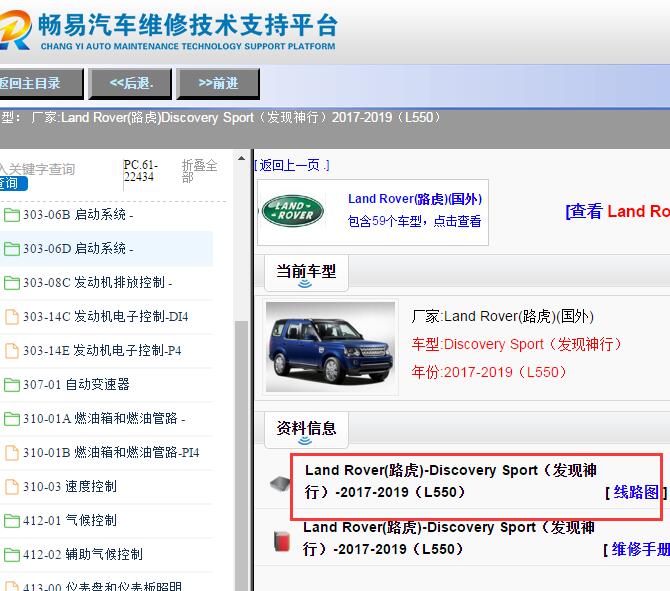Click year text 年份:2017-2019（L550）

click(489, 372)
